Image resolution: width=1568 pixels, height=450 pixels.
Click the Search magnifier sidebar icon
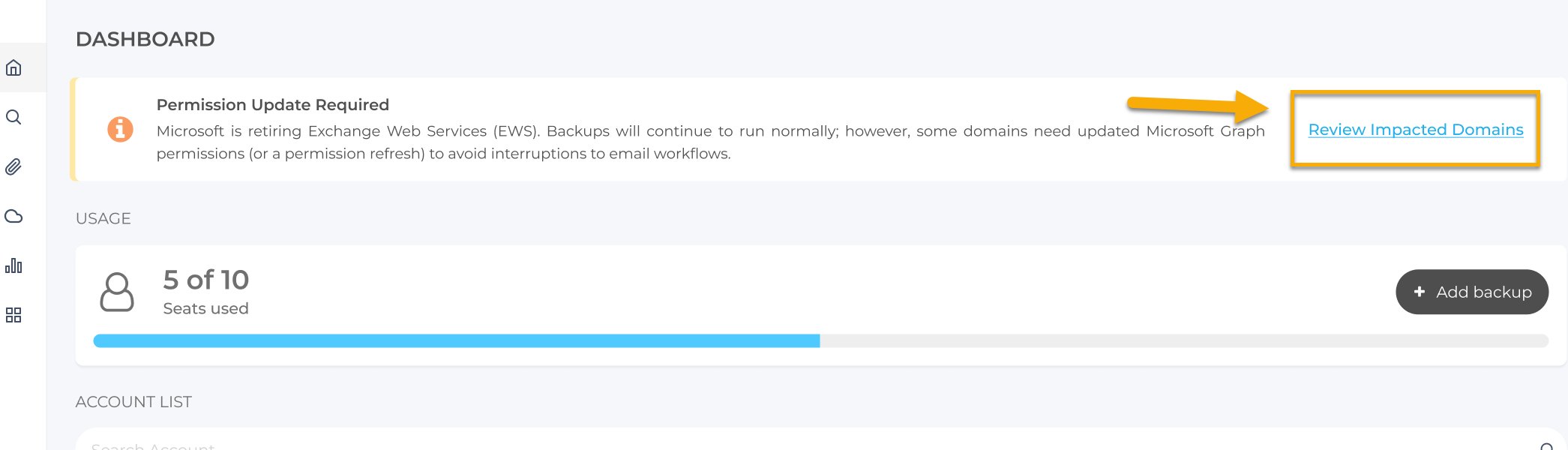13,117
